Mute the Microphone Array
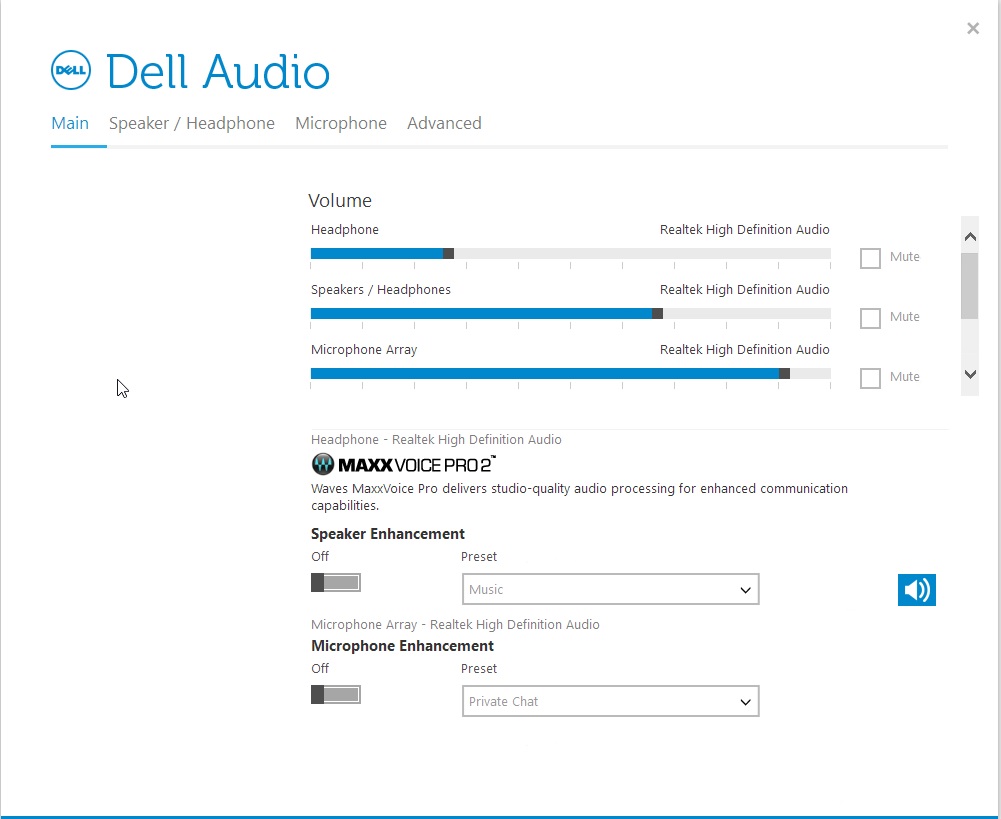1001x819 pixels. click(x=870, y=378)
